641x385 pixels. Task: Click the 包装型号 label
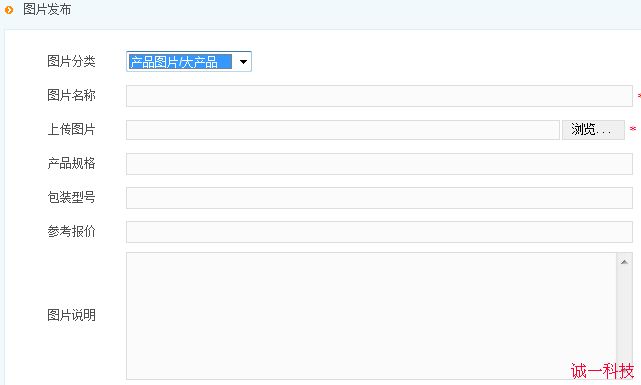[x=72, y=197]
